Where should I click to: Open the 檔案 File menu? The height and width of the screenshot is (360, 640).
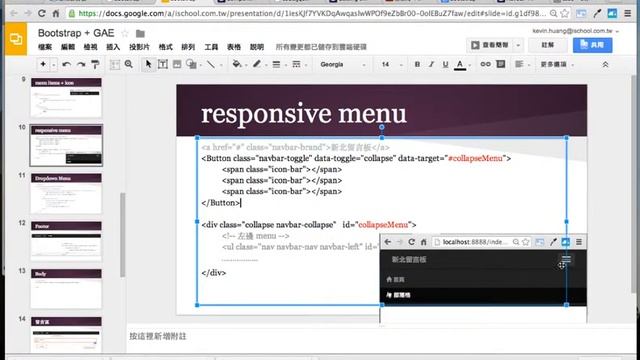45,47
